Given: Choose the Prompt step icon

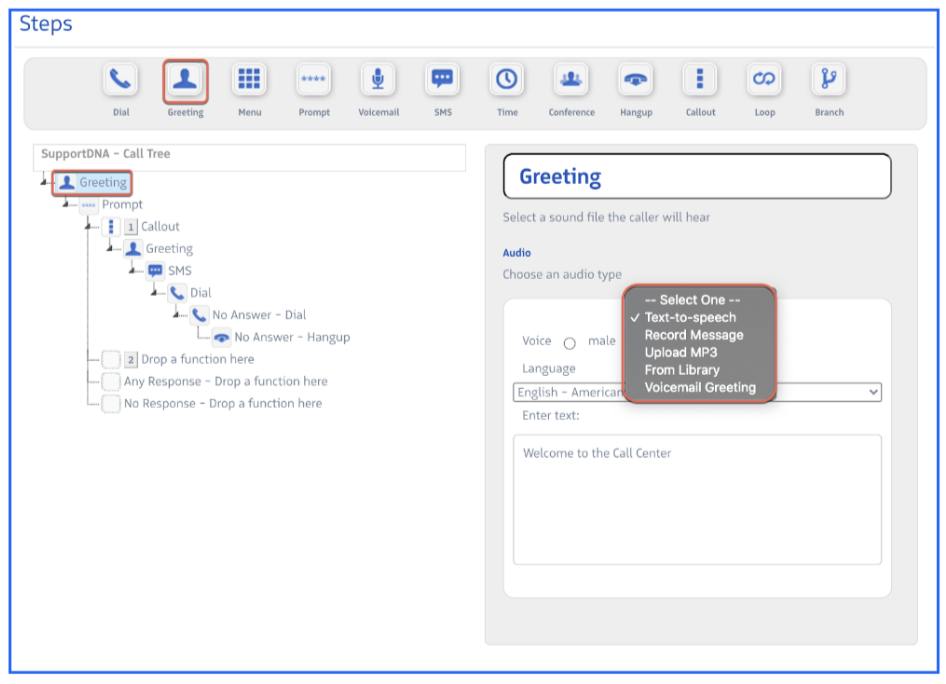Looking at the screenshot, I should point(313,80).
